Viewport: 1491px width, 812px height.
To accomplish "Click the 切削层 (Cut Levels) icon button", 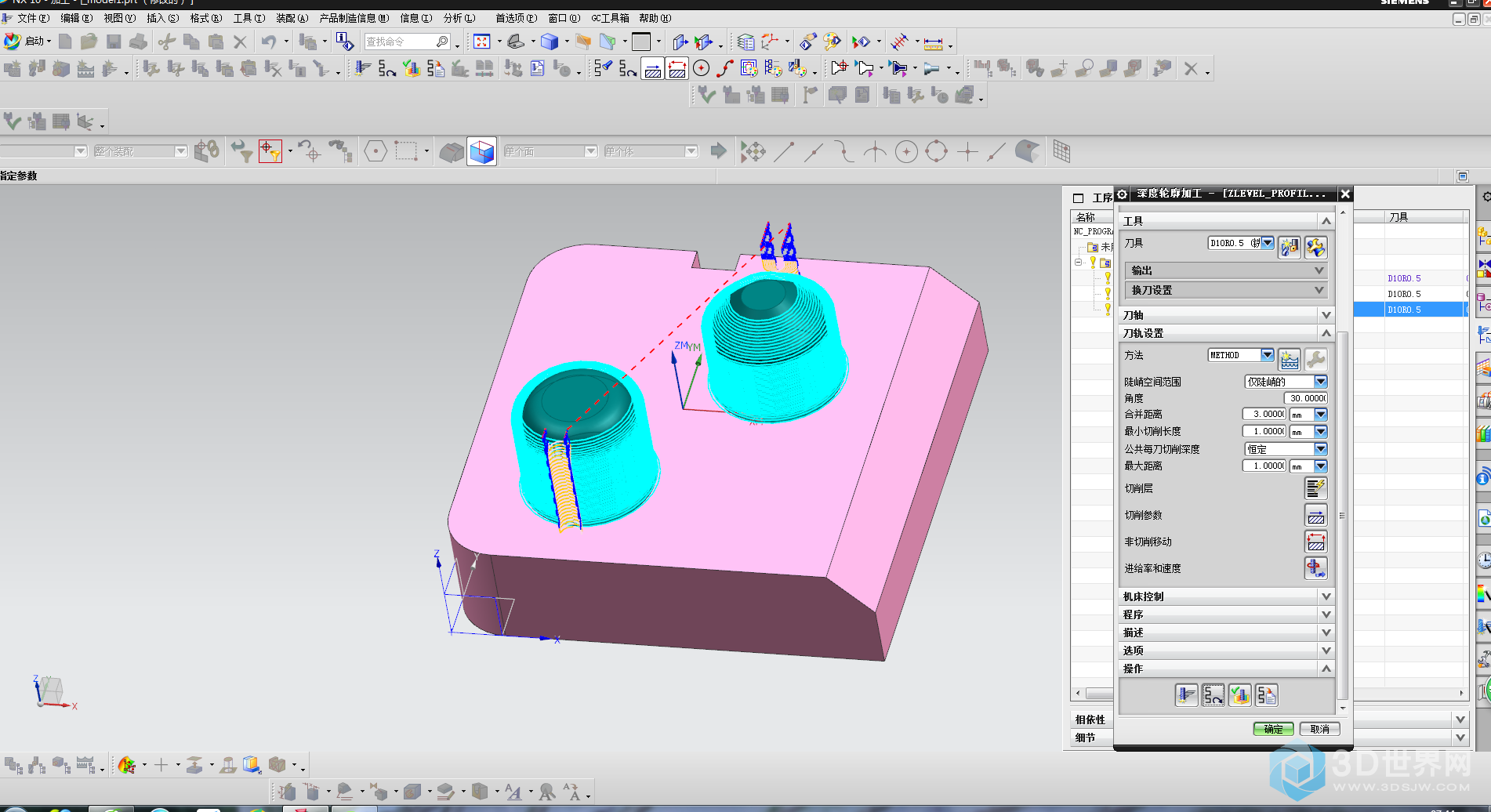I will [1316, 488].
